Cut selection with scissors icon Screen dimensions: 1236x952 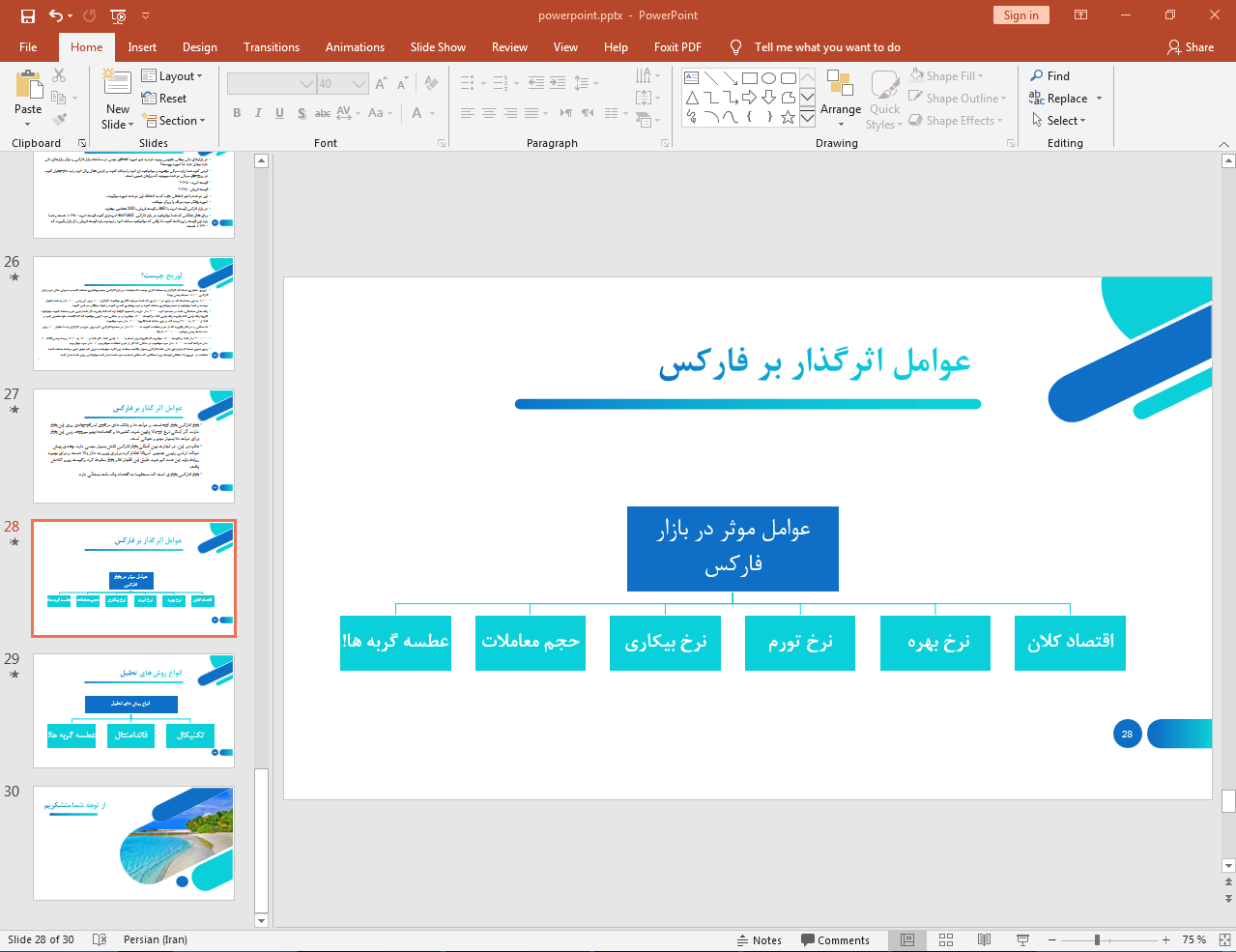(x=59, y=75)
